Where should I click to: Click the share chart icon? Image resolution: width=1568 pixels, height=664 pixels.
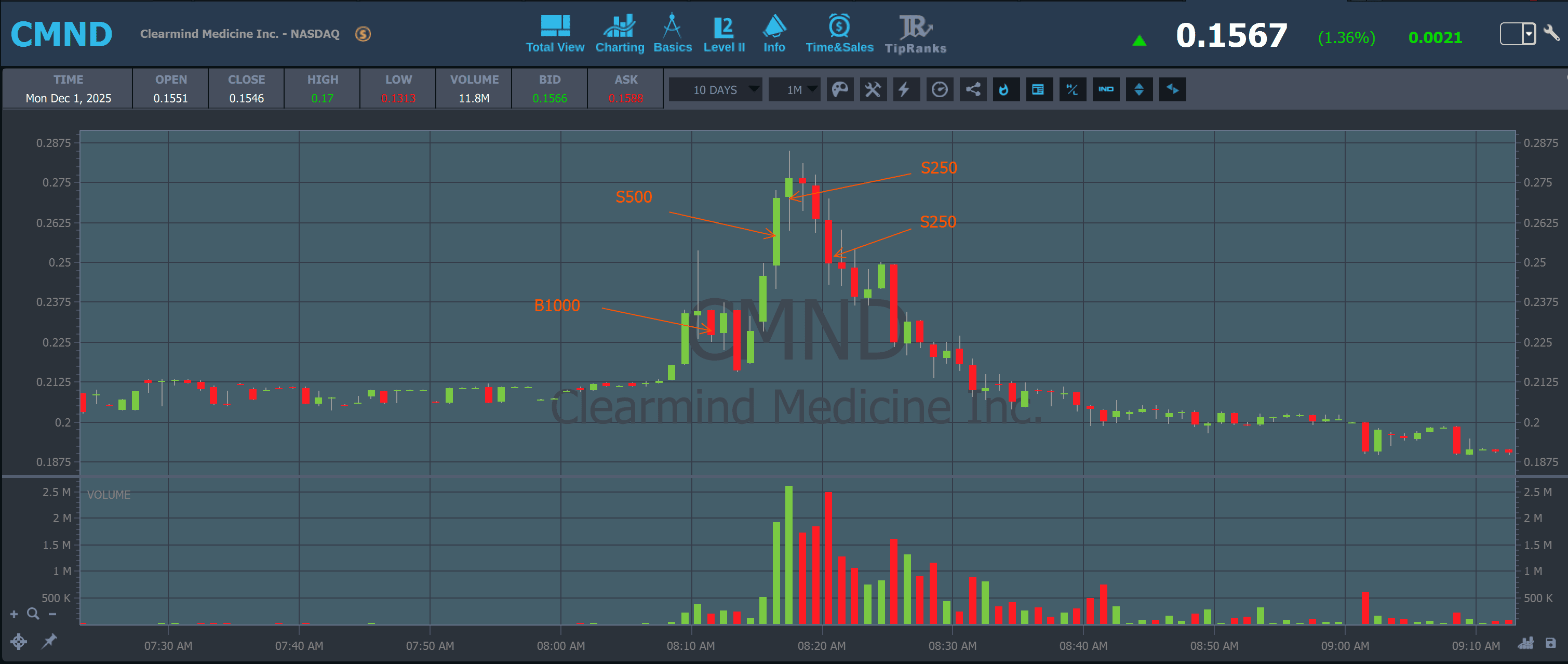click(973, 89)
